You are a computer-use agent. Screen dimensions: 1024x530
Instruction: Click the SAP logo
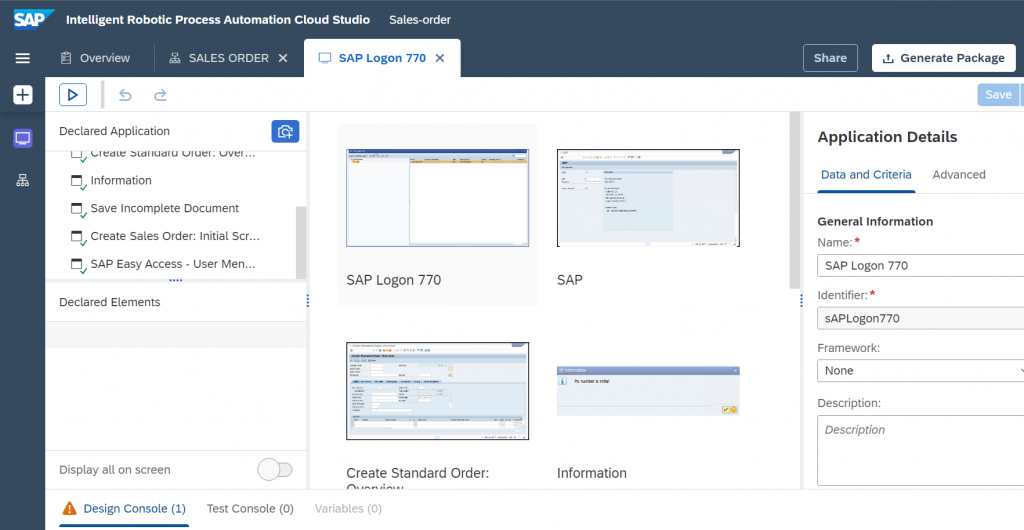(x=33, y=20)
